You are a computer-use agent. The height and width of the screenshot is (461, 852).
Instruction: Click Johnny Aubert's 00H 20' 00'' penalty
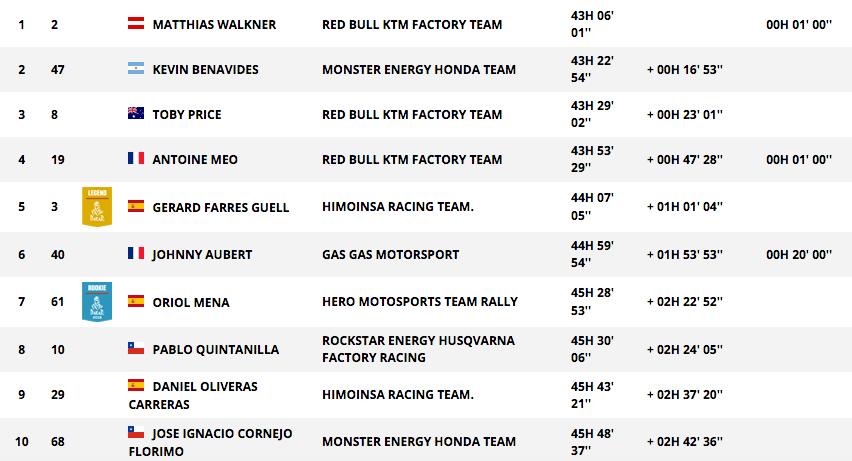pos(799,254)
